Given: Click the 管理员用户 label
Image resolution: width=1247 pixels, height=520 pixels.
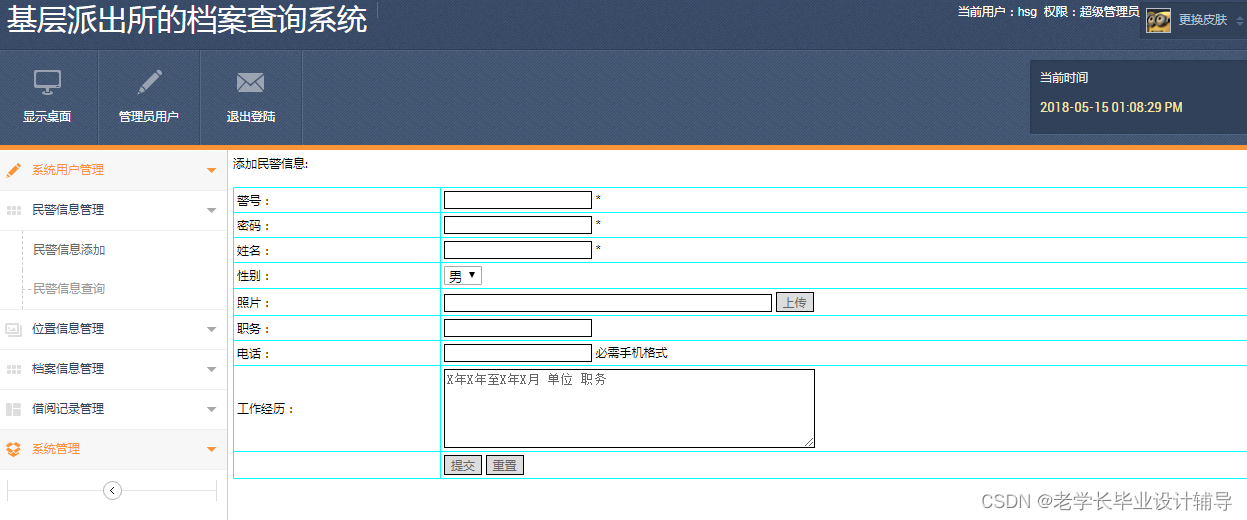Looking at the screenshot, I should (x=149, y=117).
